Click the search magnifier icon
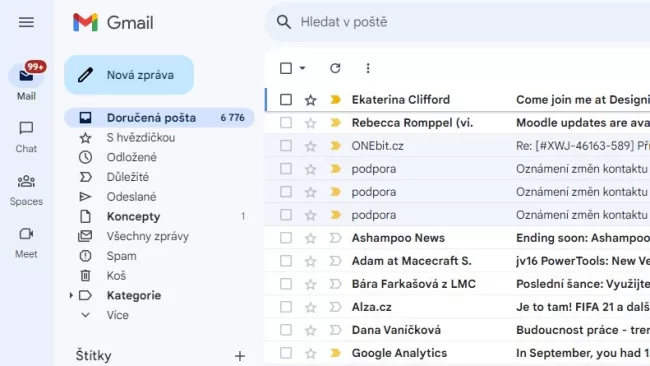 (x=284, y=22)
